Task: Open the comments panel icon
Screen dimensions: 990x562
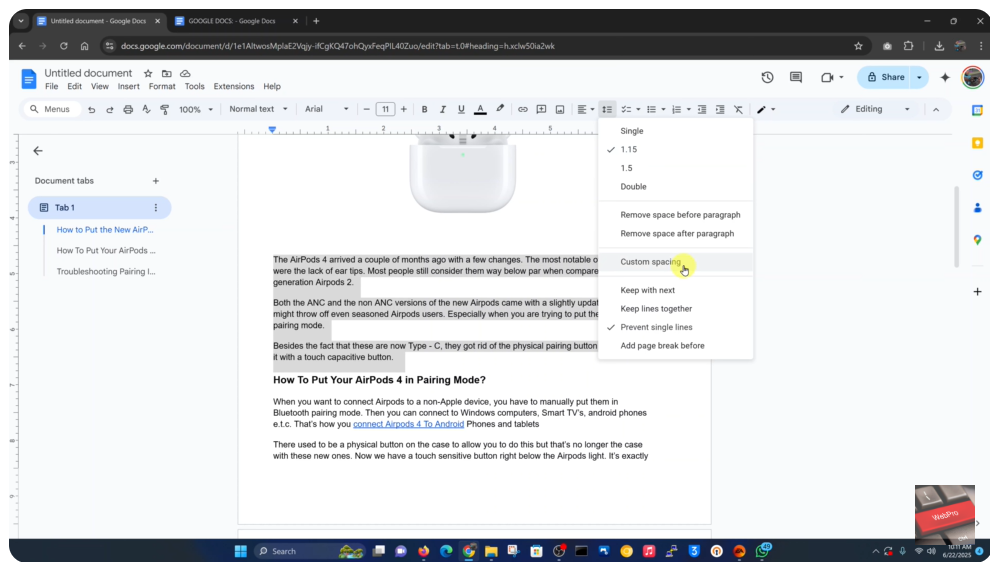Action: click(796, 77)
